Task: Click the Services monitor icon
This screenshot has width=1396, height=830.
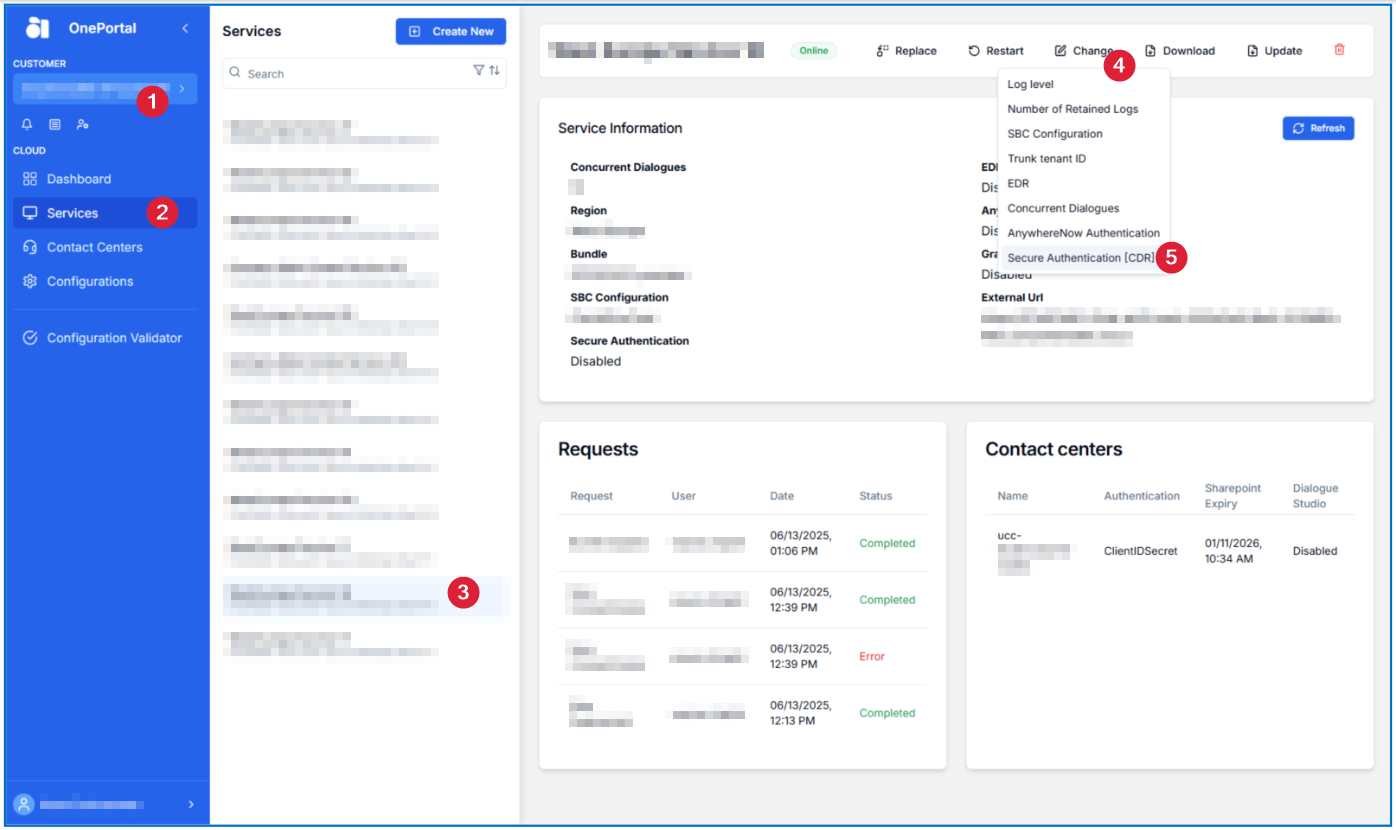Action: coord(30,213)
